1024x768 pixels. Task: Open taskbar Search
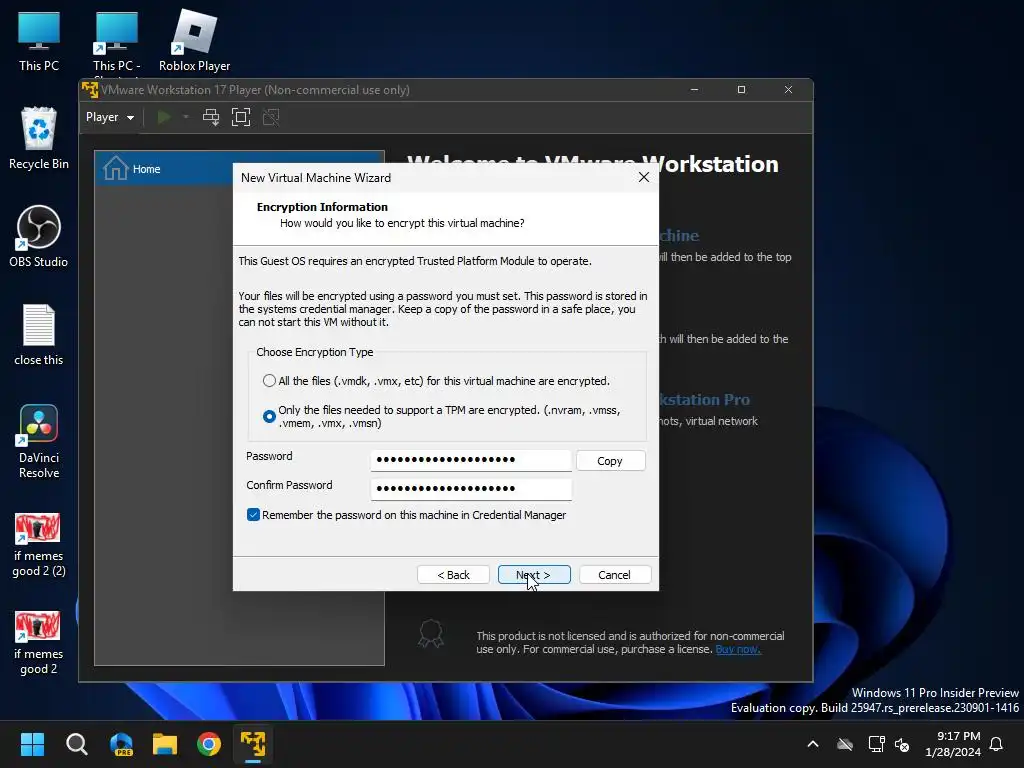[x=76, y=744]
